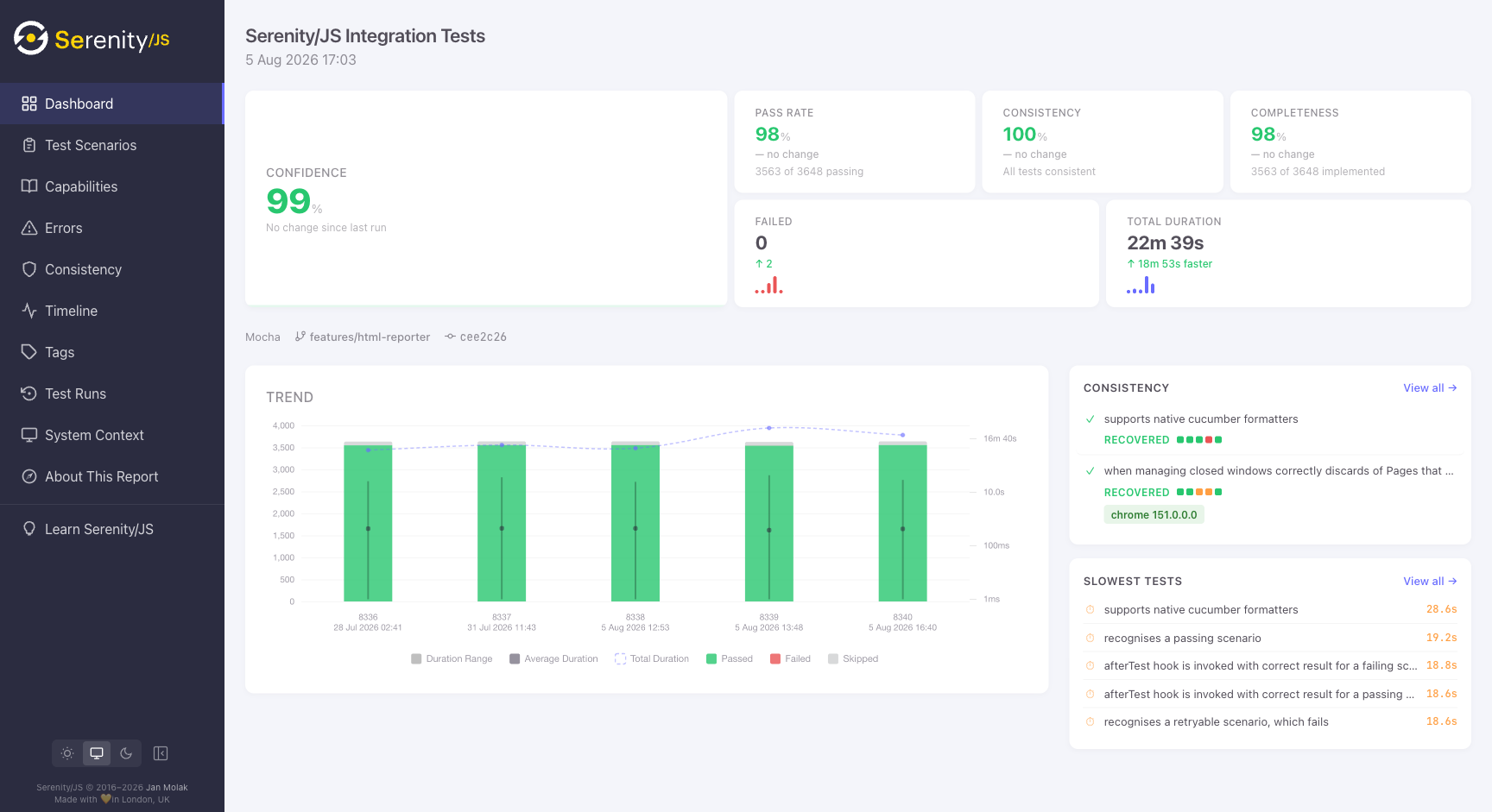Toggle Total Duration legend item

pyautogui.click(x=652, y=658)
